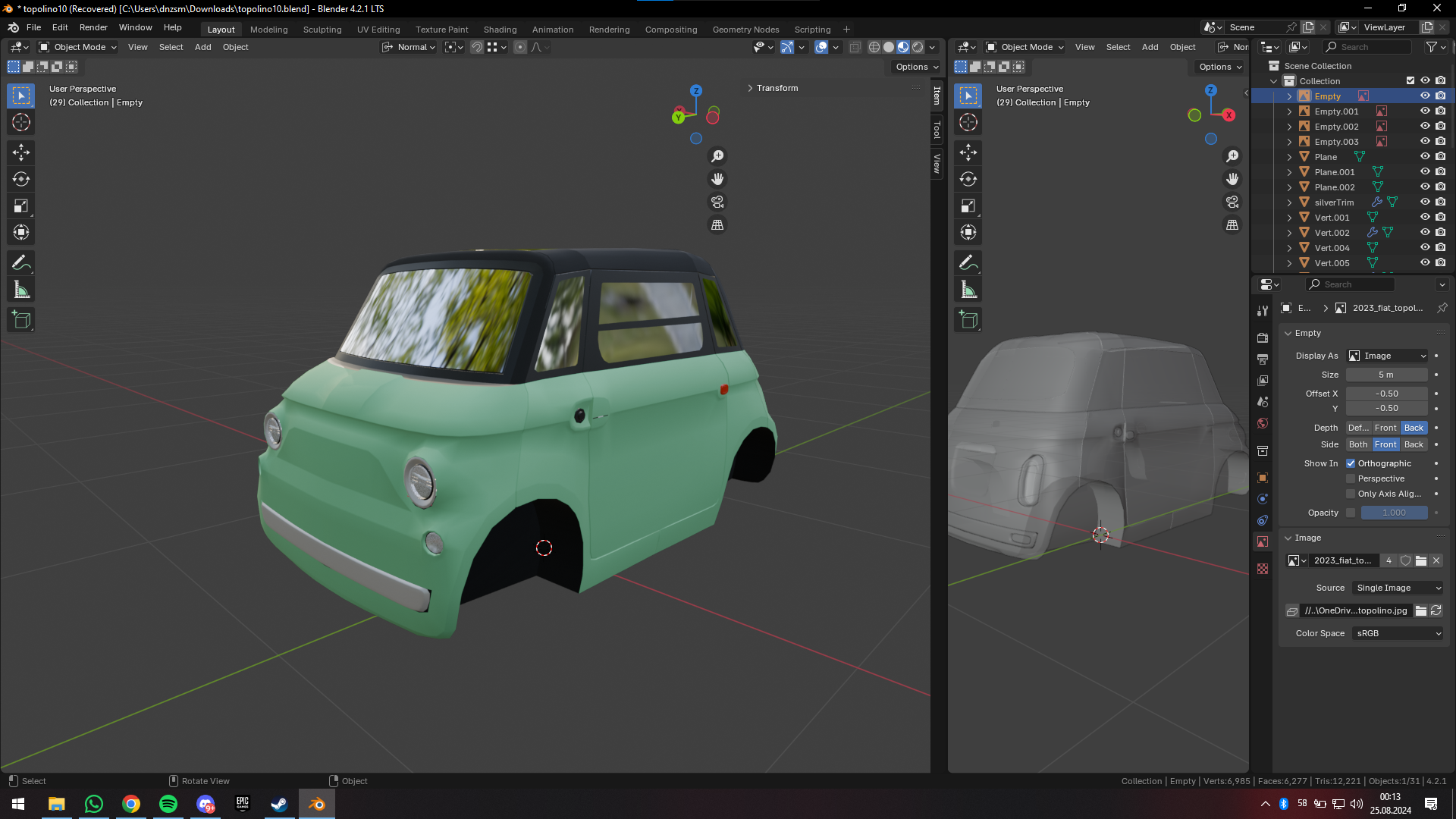This screenshot has width=1456, height=819.
Task: Adjust the Opacity slider
Action: (1394, 513)
